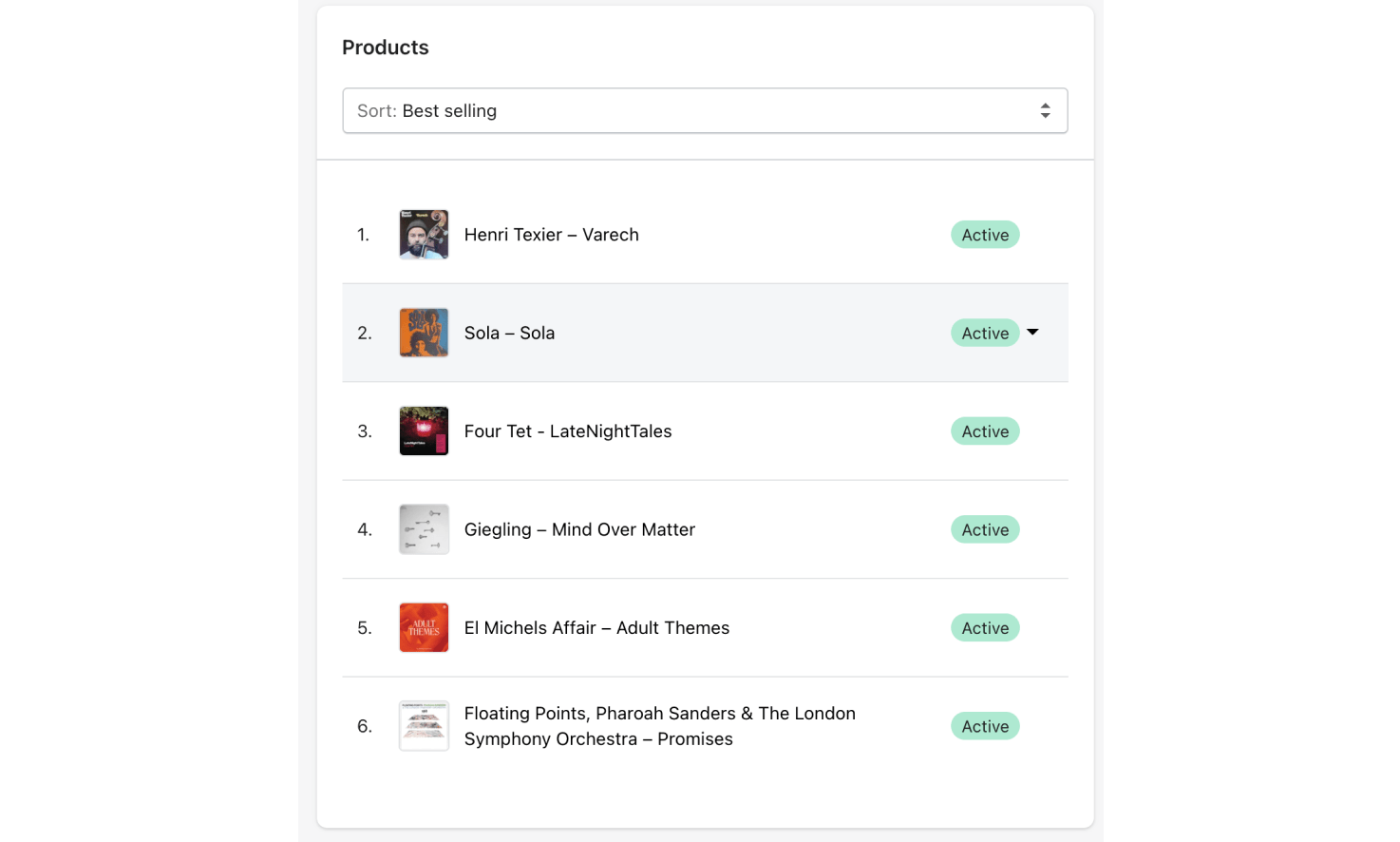Click the Promises album cover thumbnail
Screen dimensions: 1400x842
pos(424,725)
